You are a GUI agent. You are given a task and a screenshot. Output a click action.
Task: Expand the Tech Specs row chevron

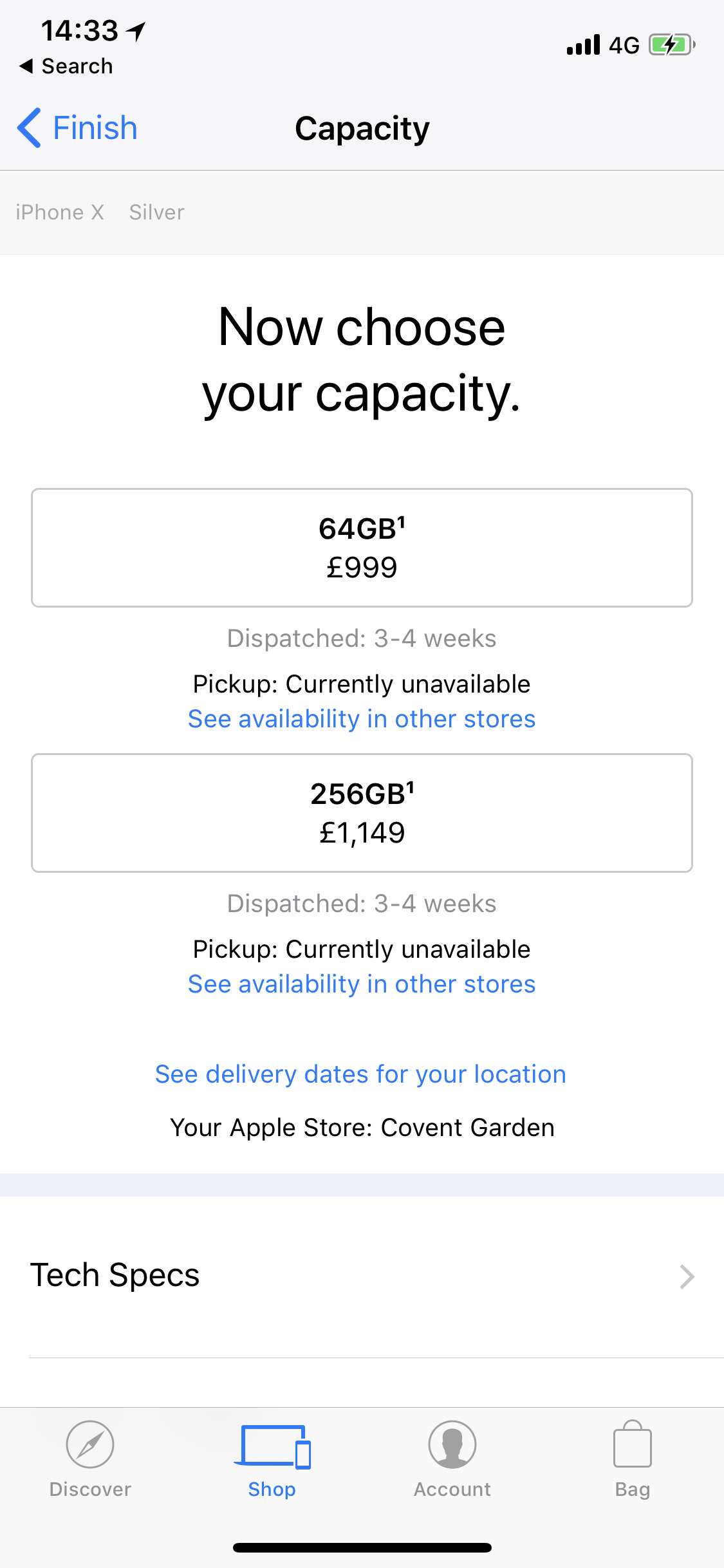click(687, 1276)
